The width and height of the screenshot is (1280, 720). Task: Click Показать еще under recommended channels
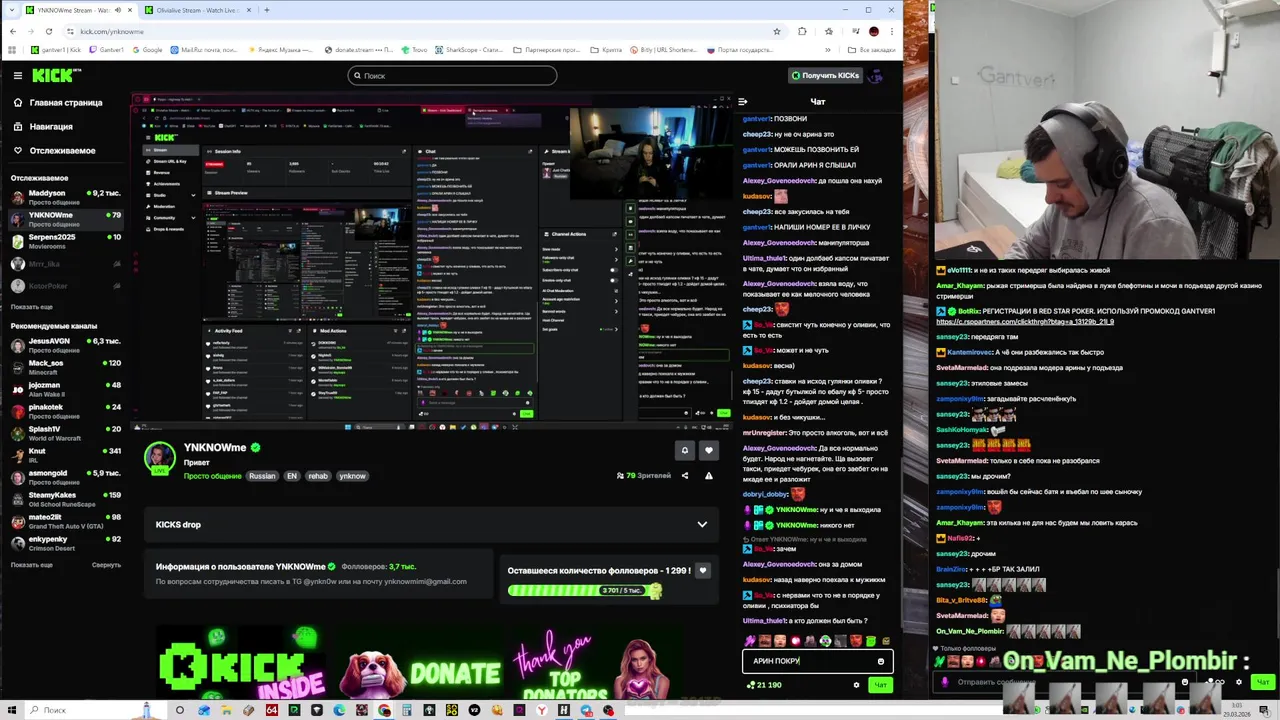click(x=31, y=564)
